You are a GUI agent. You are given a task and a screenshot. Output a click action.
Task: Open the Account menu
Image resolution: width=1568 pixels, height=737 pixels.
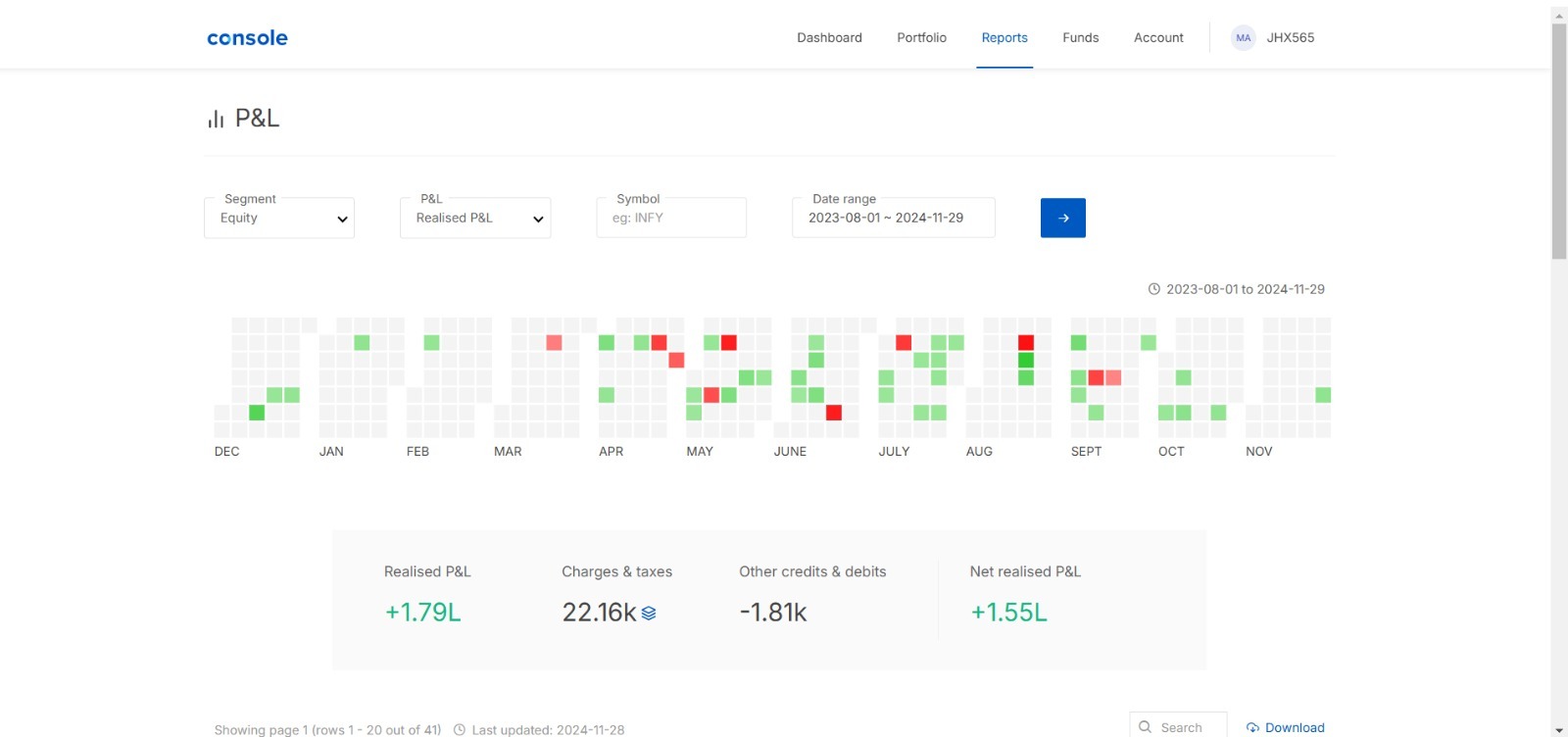pos(1158,38)
